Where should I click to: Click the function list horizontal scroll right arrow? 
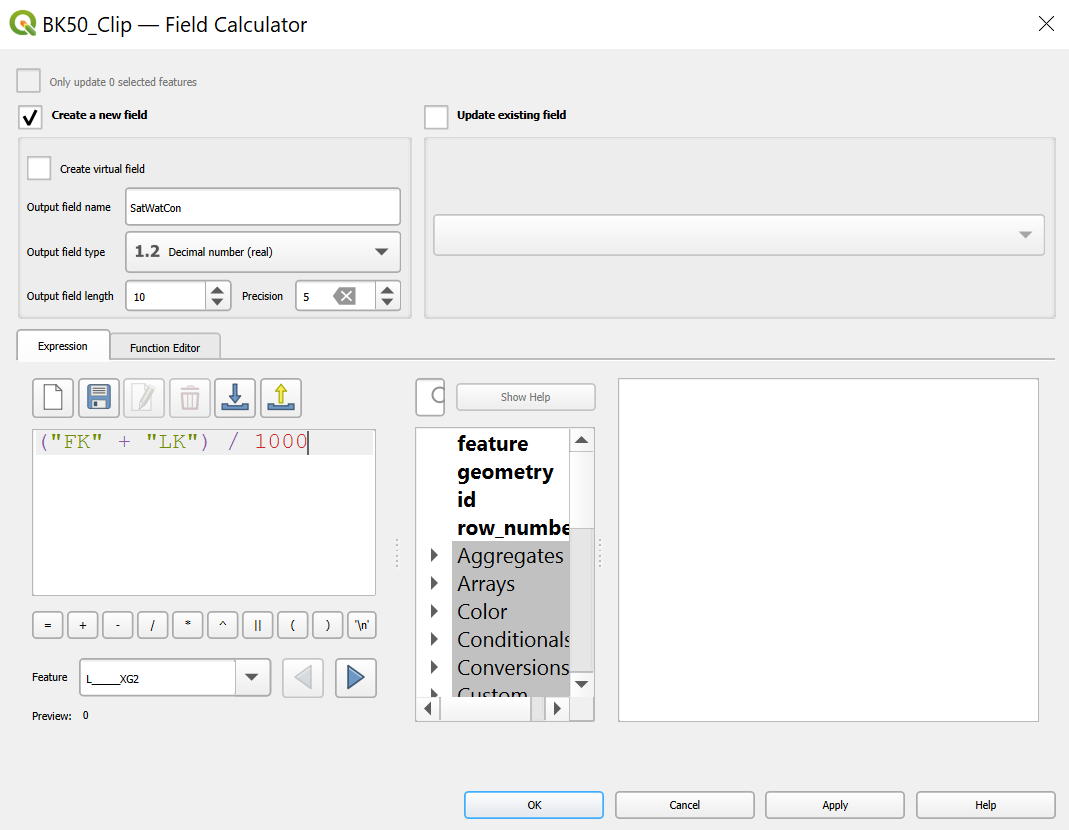pos(557,709)
